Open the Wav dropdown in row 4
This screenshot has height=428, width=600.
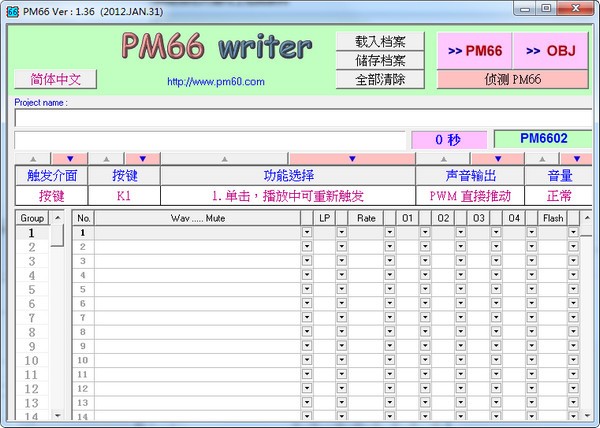(307, 275)
